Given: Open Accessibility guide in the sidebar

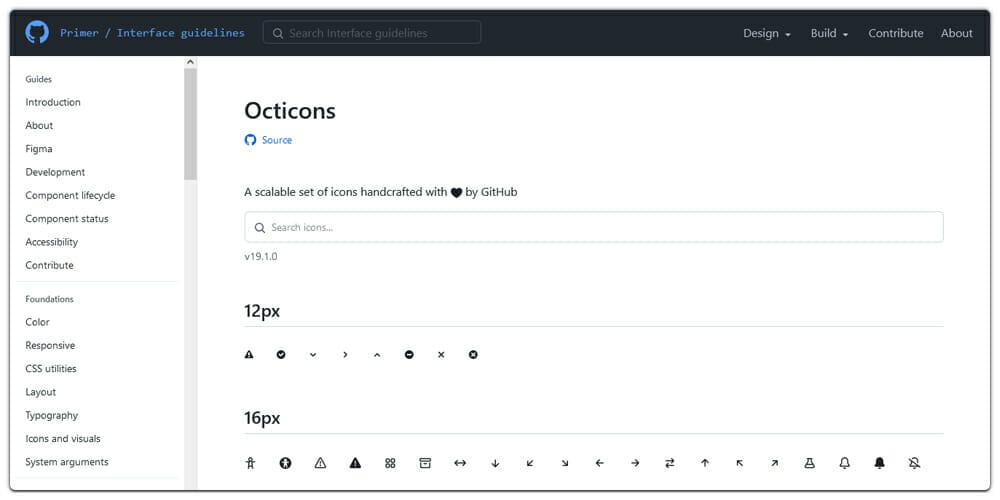Looking at the screenshot, I should [x=52, y=242].
